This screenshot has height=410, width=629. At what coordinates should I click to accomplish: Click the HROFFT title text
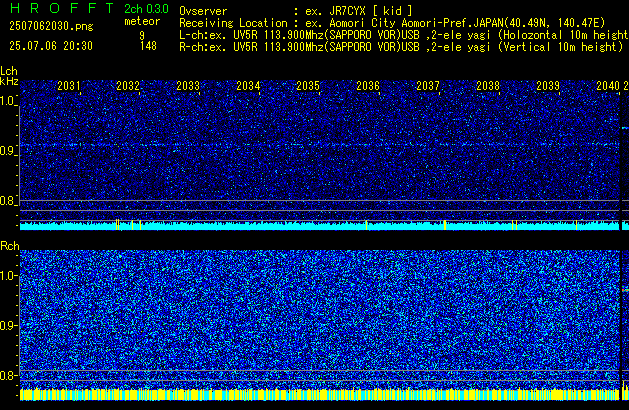(x=61, y=8)
